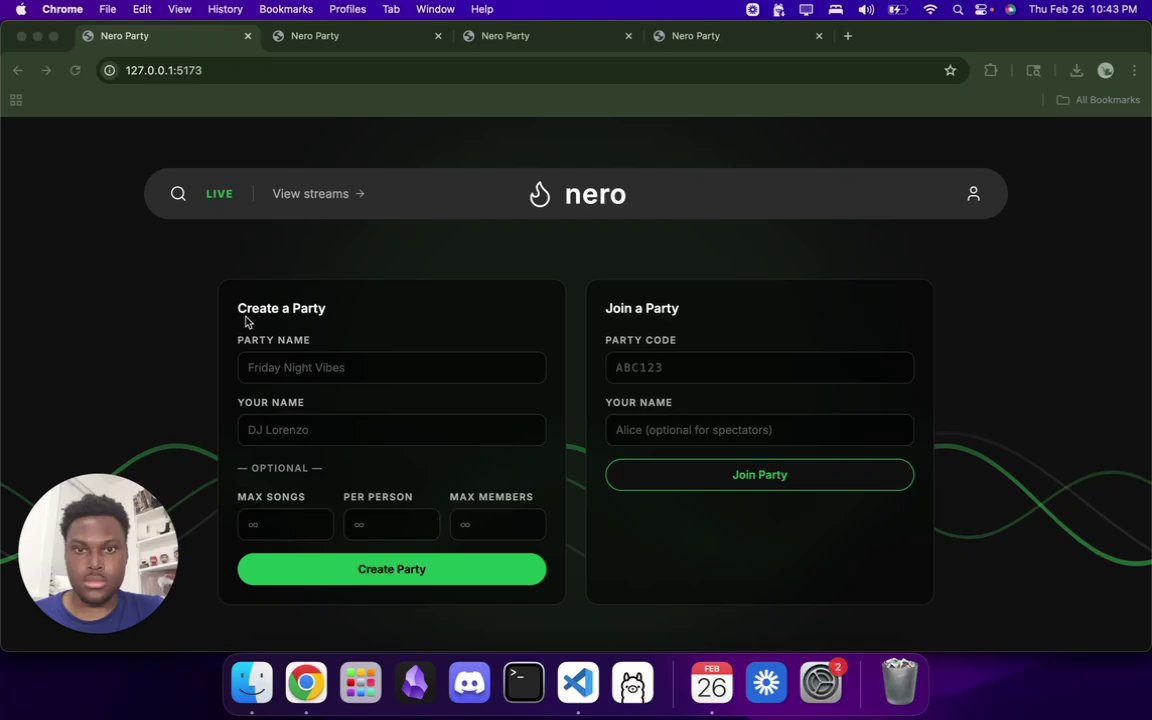Open the Trash in the dock
This screenshot has width=1152, height=720.
click(x=900, y=683)
